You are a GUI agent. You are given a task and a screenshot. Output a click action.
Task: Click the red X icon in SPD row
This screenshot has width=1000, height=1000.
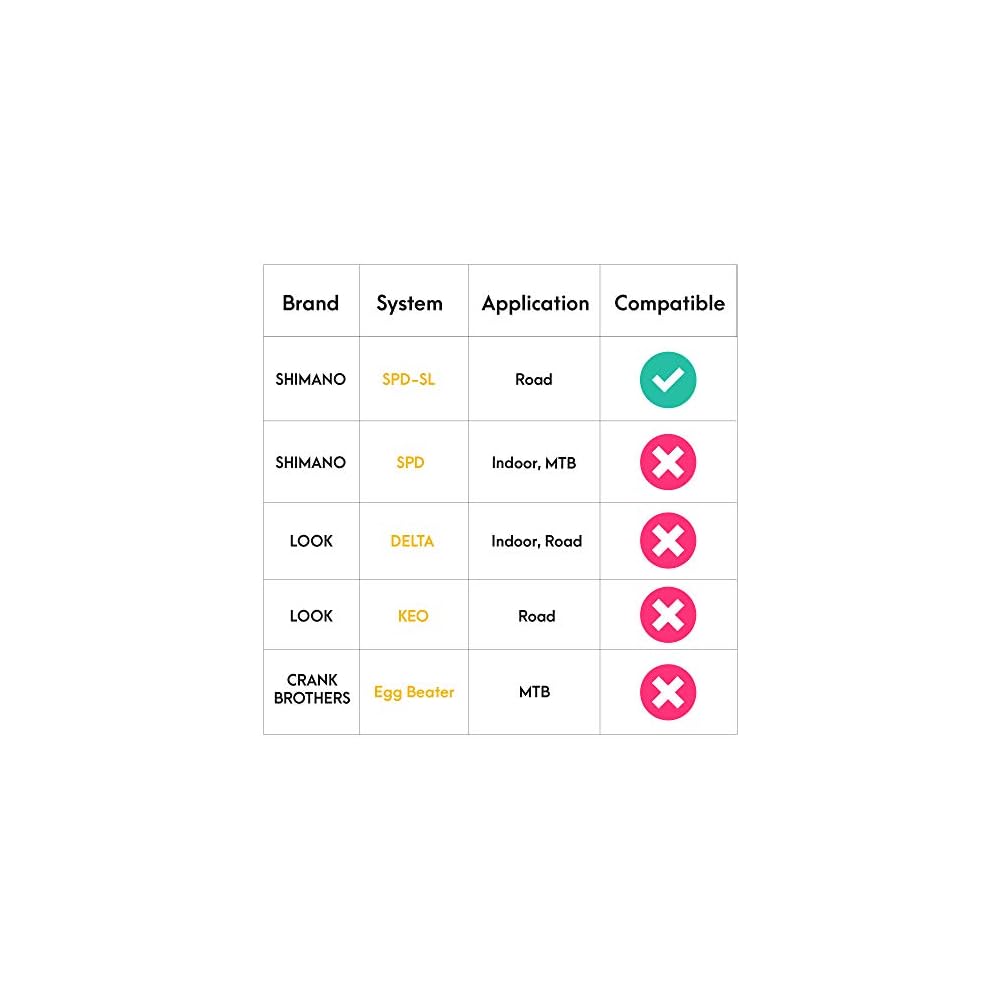[x=668, y=462]
